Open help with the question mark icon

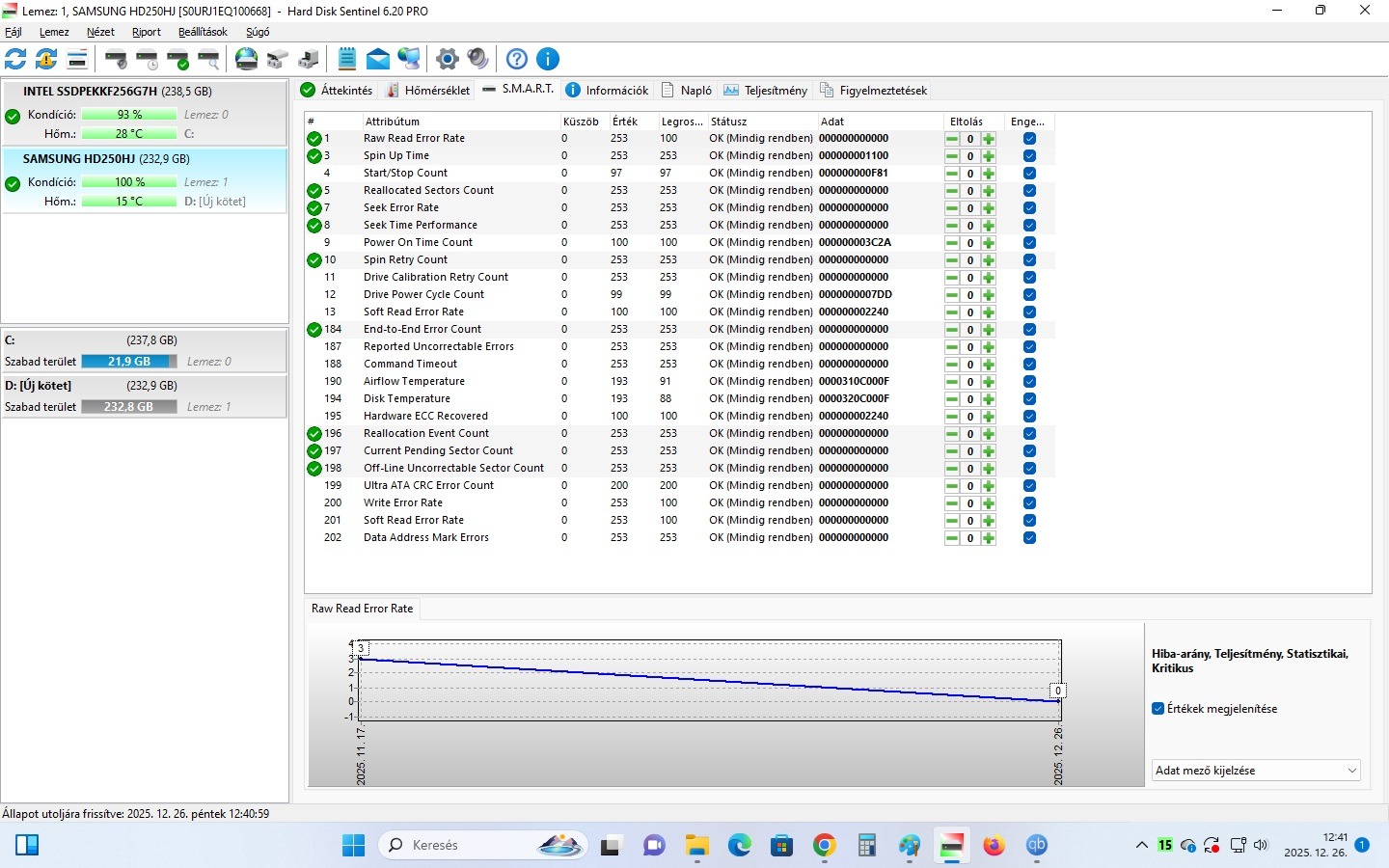(517, 59)
